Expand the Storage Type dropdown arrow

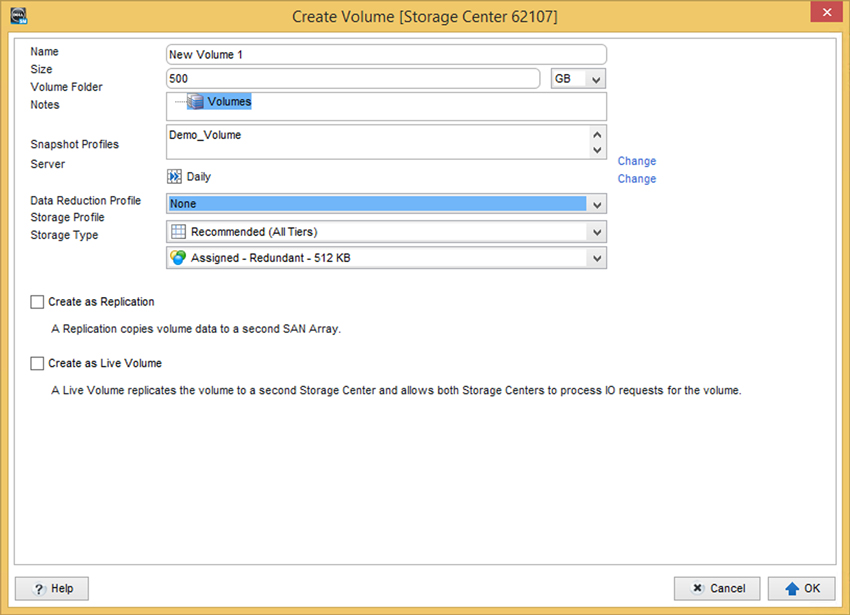click(597, 258)
